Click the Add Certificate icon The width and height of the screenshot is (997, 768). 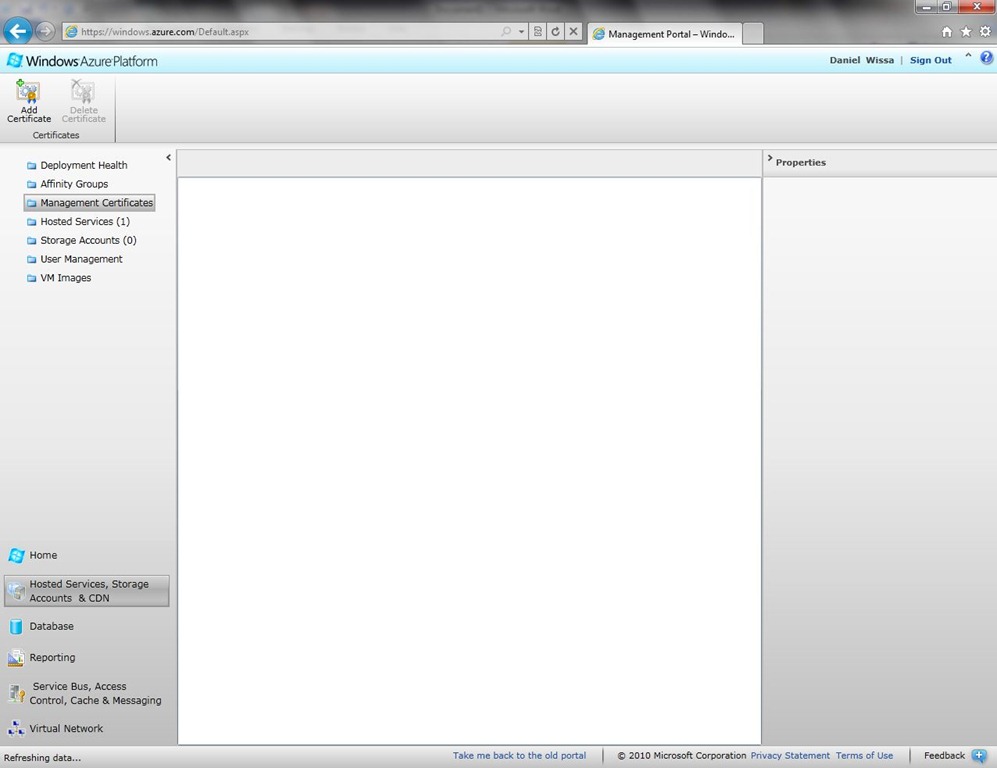tap(28, 93)
